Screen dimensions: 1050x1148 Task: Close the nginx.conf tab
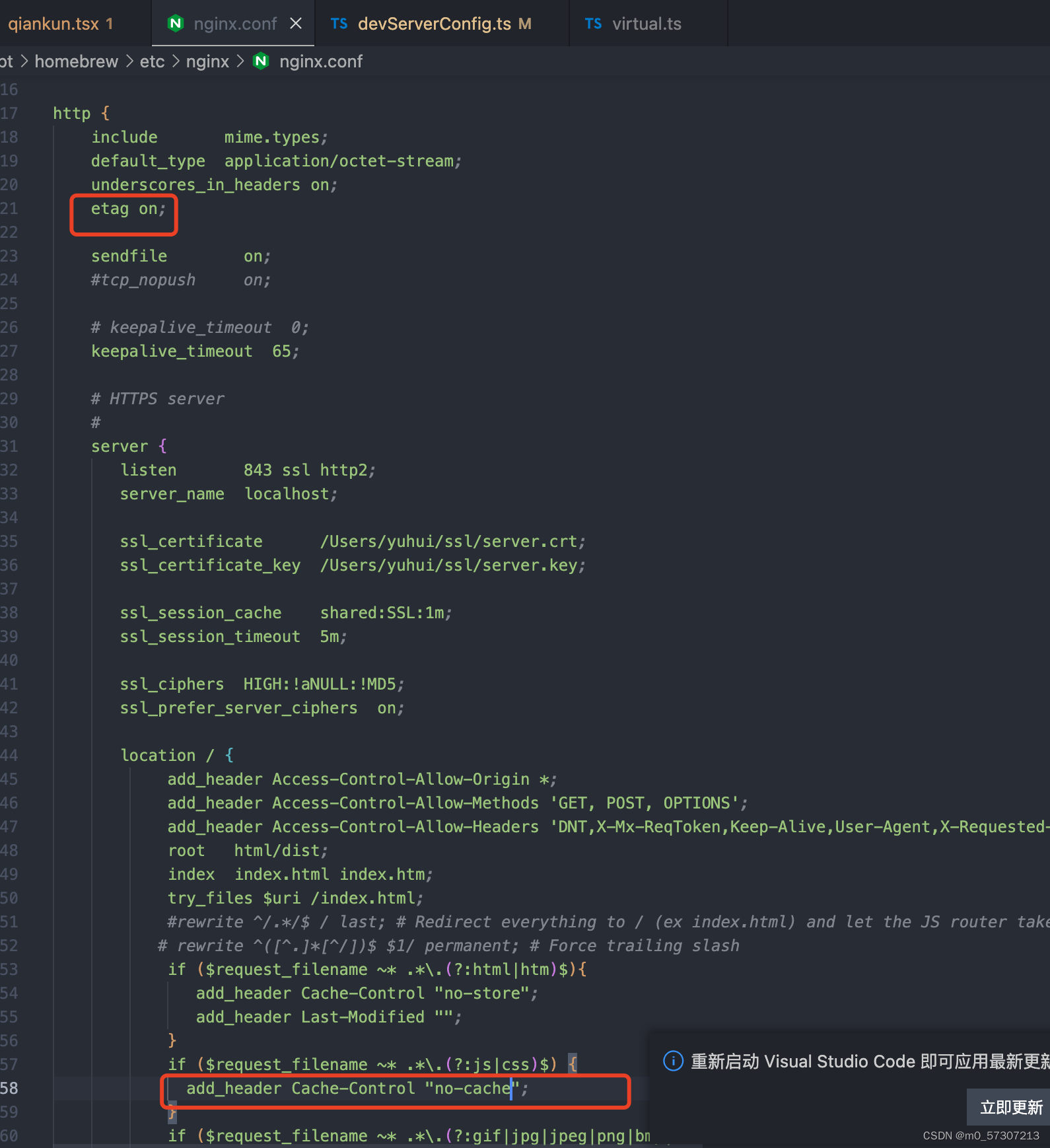coord(296,24)
